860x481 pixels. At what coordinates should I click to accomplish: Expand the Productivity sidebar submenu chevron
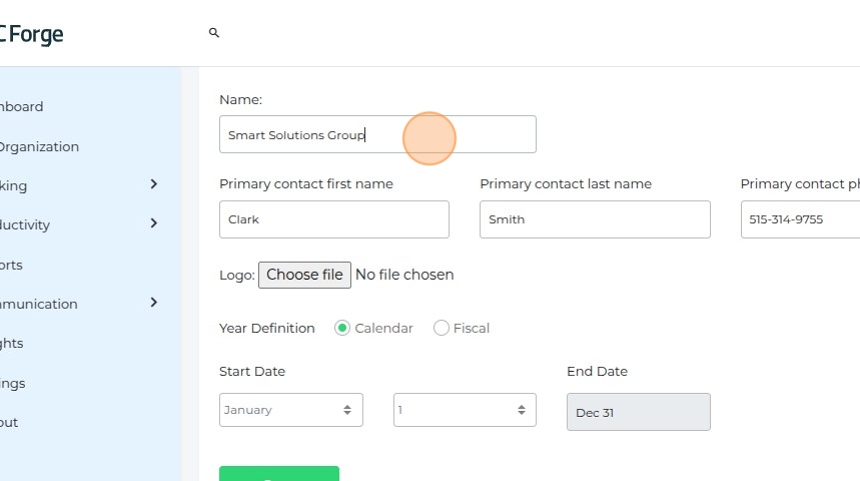click(x=154, y=223)
